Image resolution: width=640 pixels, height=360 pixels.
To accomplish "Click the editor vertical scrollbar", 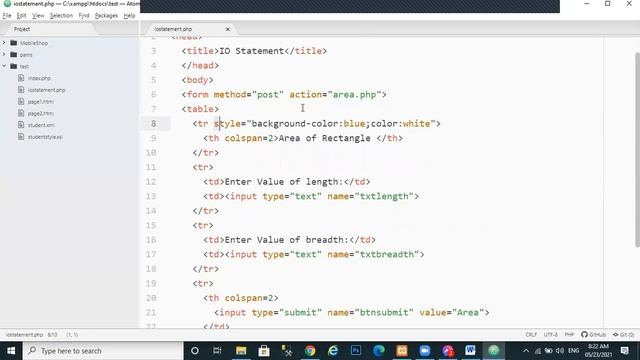I will 637,149.
